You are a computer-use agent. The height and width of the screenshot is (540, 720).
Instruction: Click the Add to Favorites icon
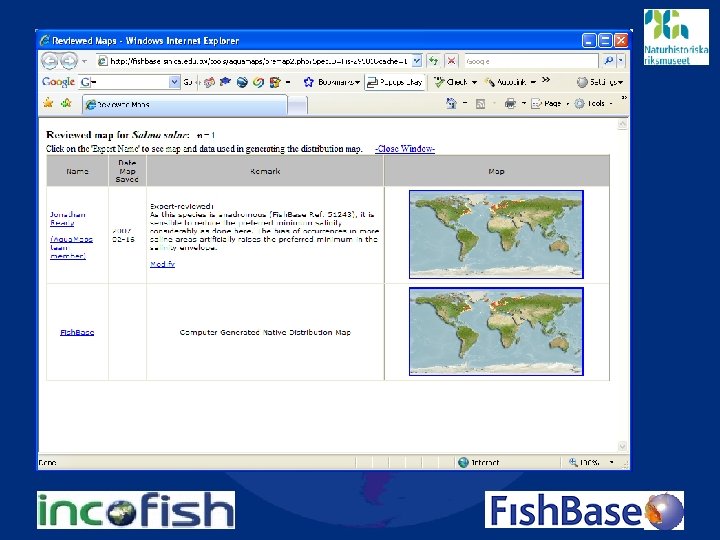(67, 103)
